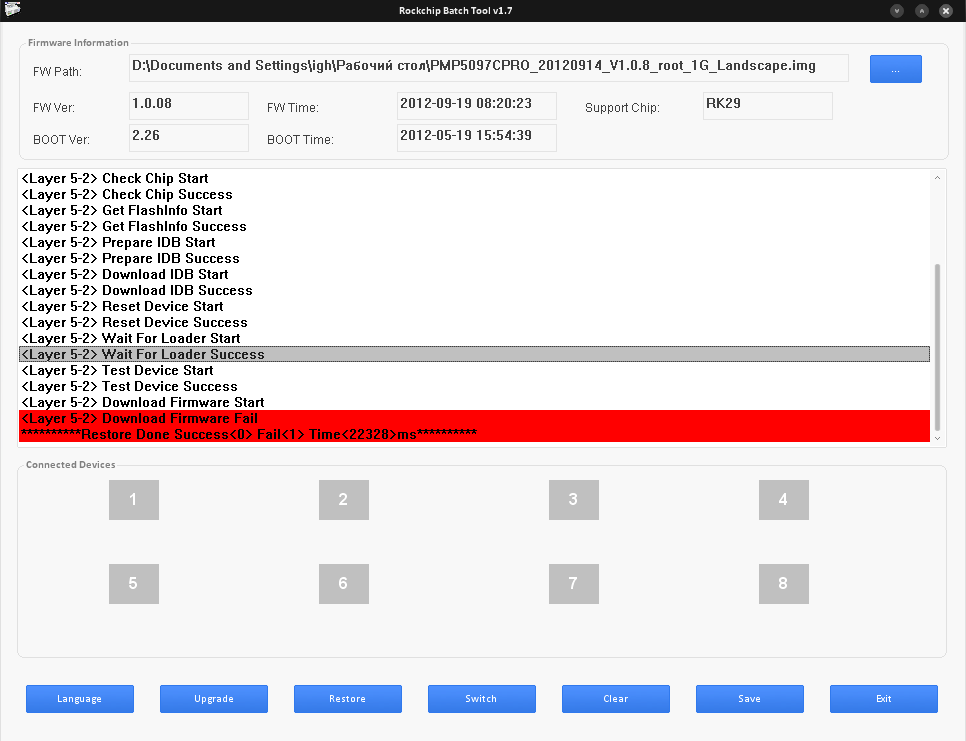The image size is (966, 741).
Task: Select log row 'Prepare IDB Success'
Action: point(474,258)
